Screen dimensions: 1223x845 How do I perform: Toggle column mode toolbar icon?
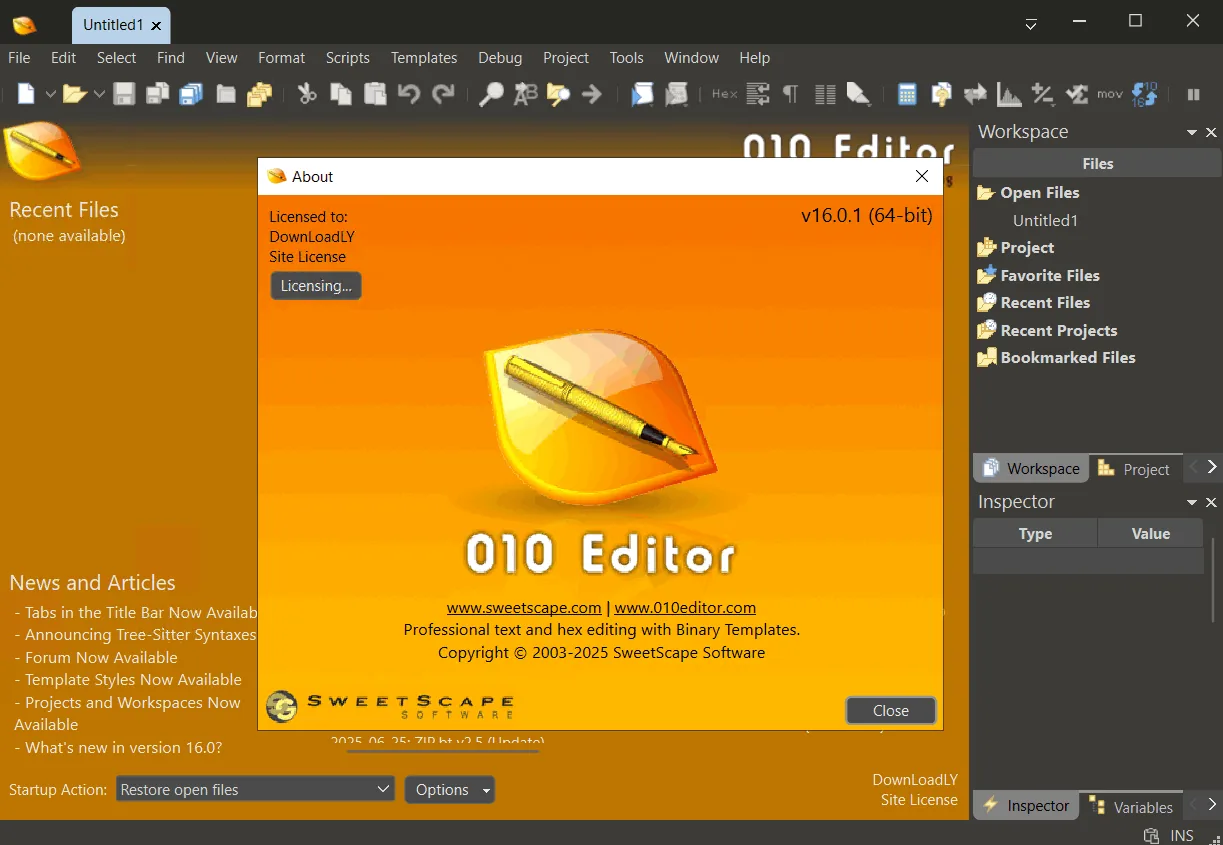825,94
